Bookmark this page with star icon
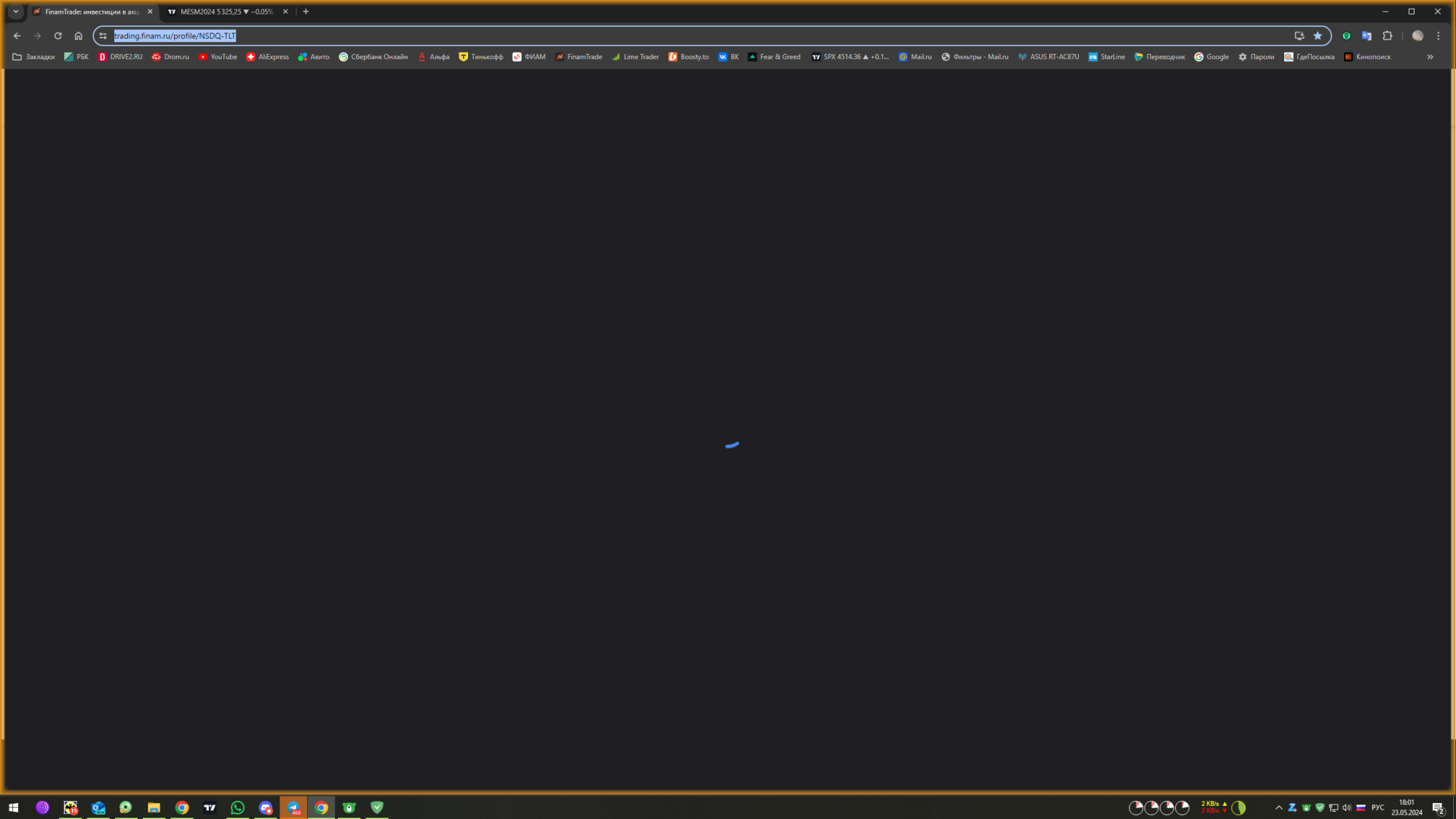The image size is (1456, 819). click(x=1318, y=36)
